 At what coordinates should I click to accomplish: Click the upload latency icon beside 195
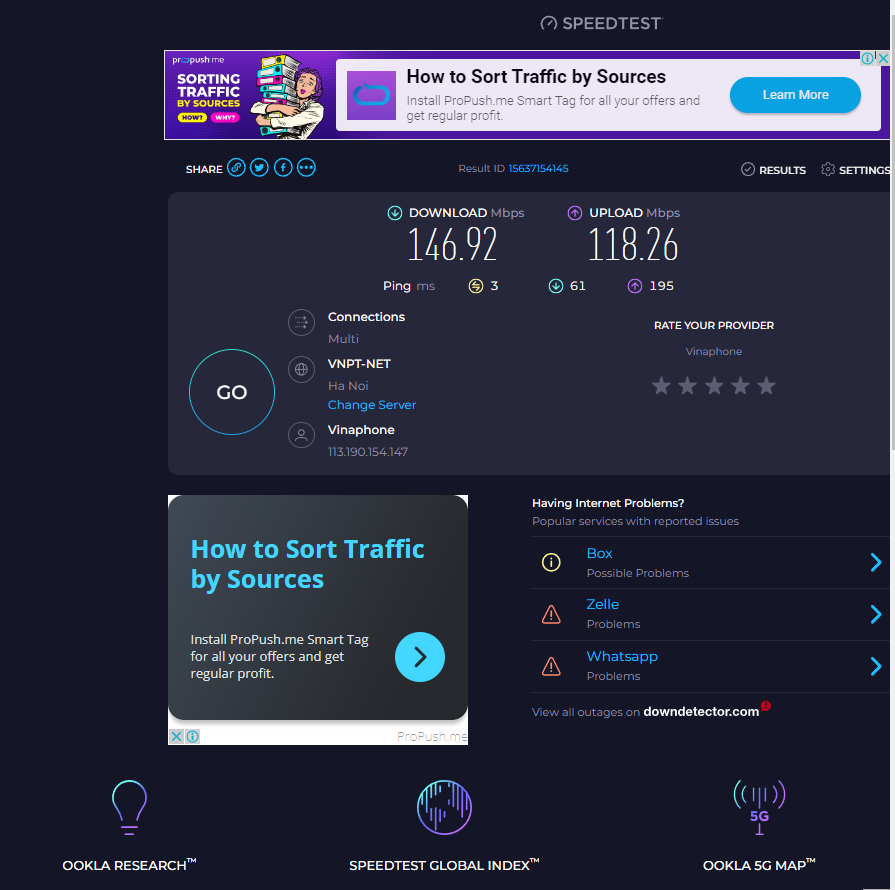pos(635,286)
